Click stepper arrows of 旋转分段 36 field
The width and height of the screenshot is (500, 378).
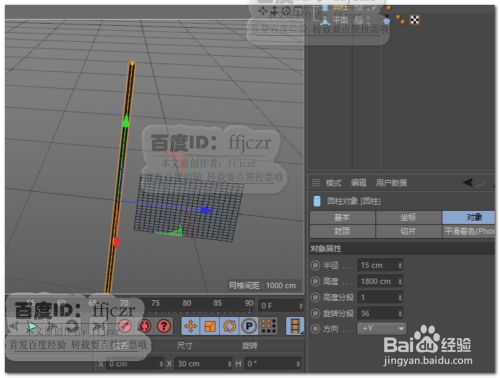point(400,313)
